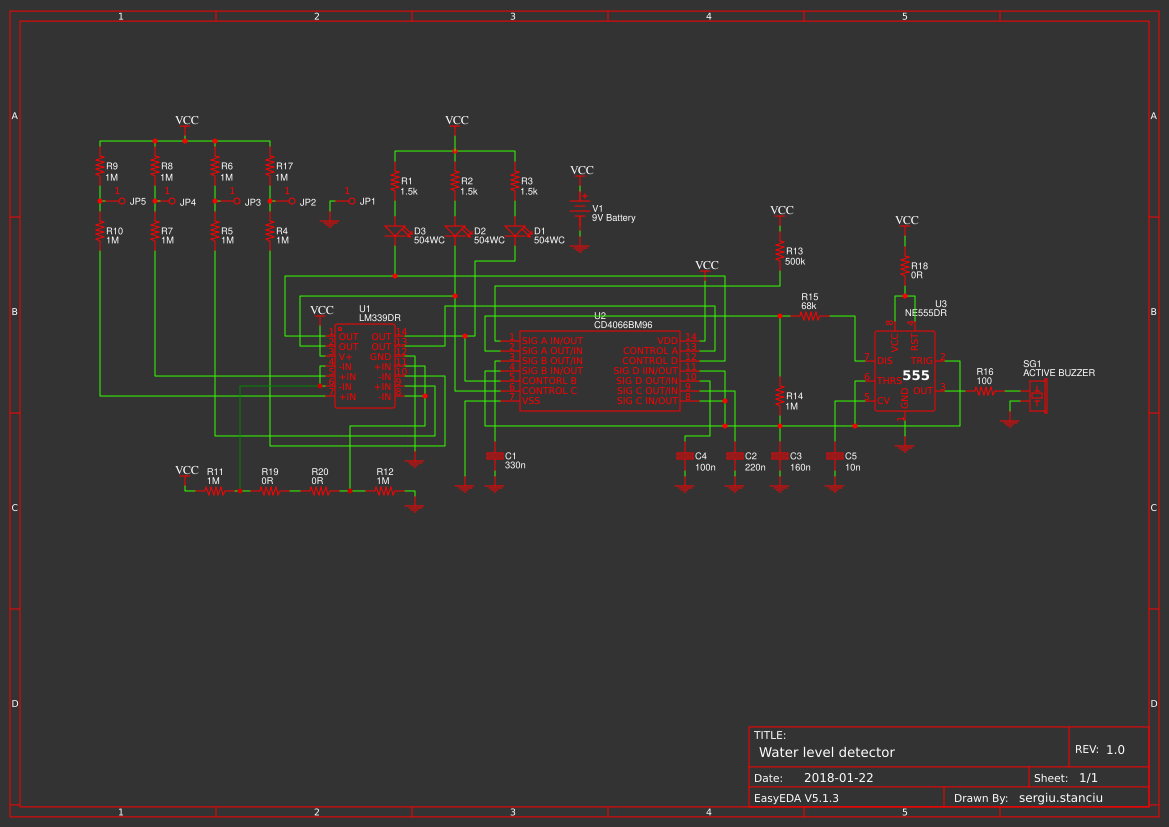Select the V1 battery symbol
The image size is (1169, 827).
click(580, 206)
